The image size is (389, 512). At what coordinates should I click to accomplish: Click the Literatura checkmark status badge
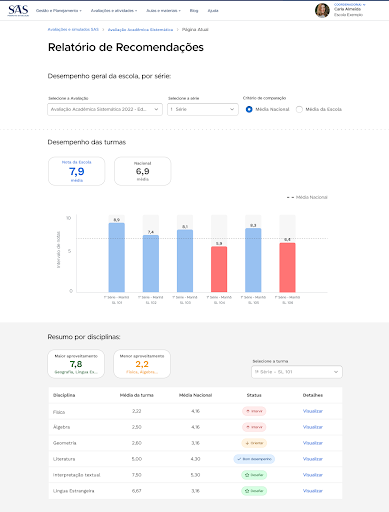(x=254, y=459)
